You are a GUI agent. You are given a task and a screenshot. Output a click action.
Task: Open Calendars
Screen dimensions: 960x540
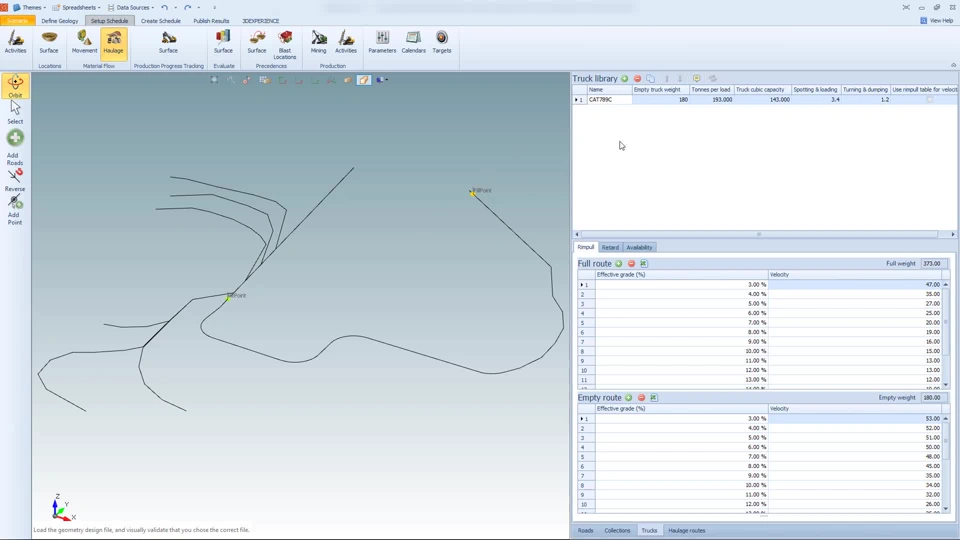point(413,43)
